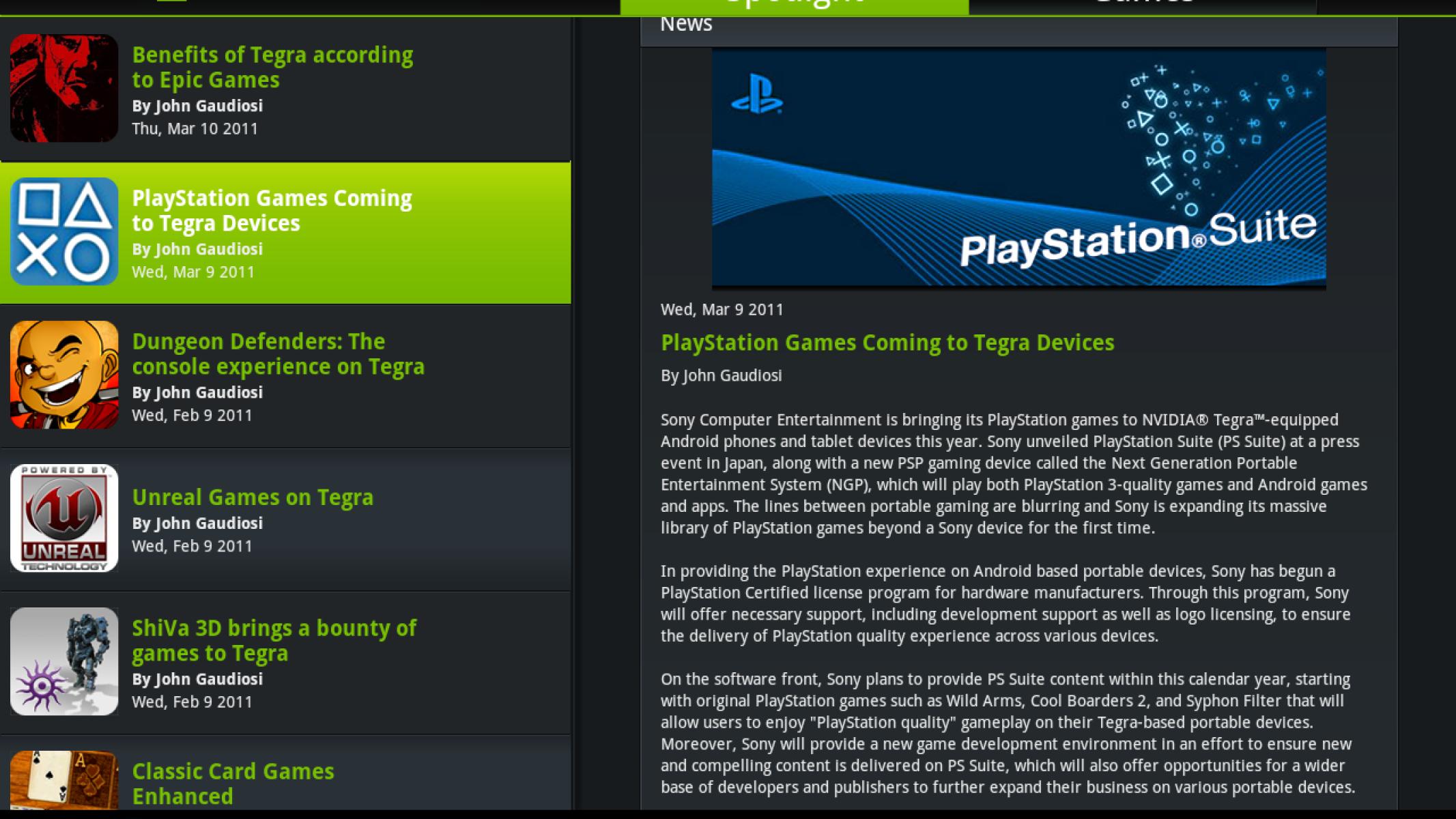
Task: Read the "Unreal Games on Tegra" story
Action: (x=253, y=497)
